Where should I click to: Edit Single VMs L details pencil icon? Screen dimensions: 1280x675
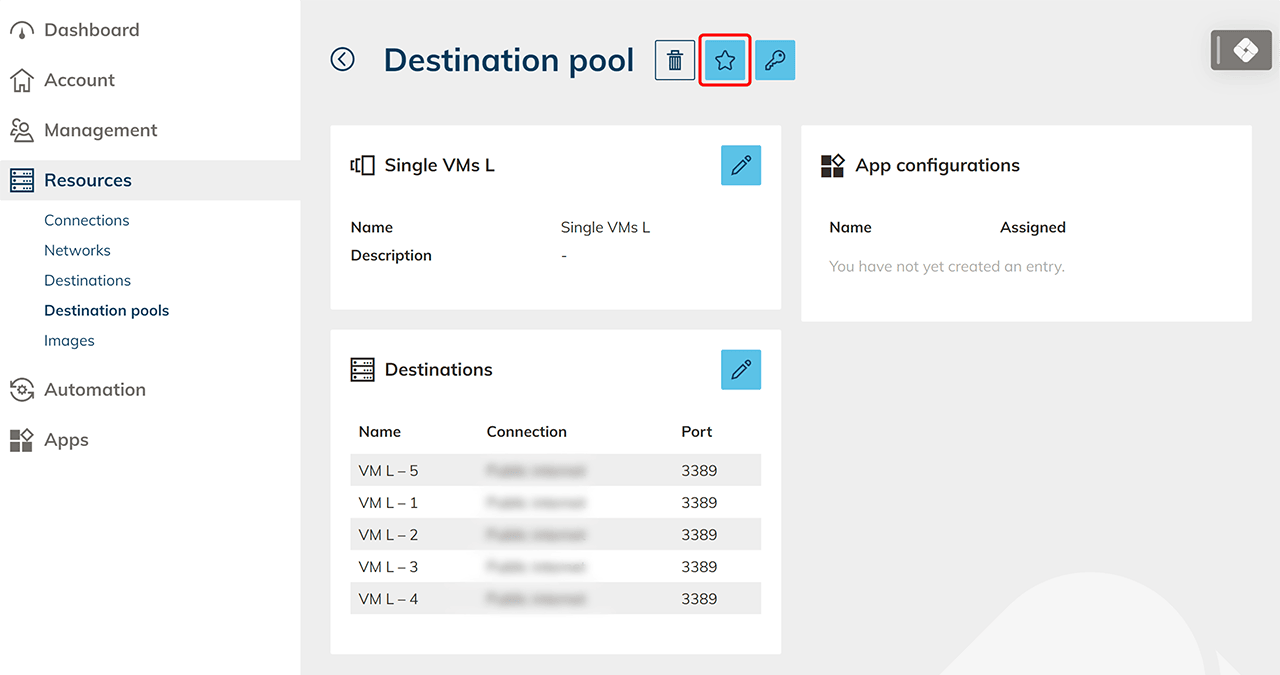click(741, 165)
